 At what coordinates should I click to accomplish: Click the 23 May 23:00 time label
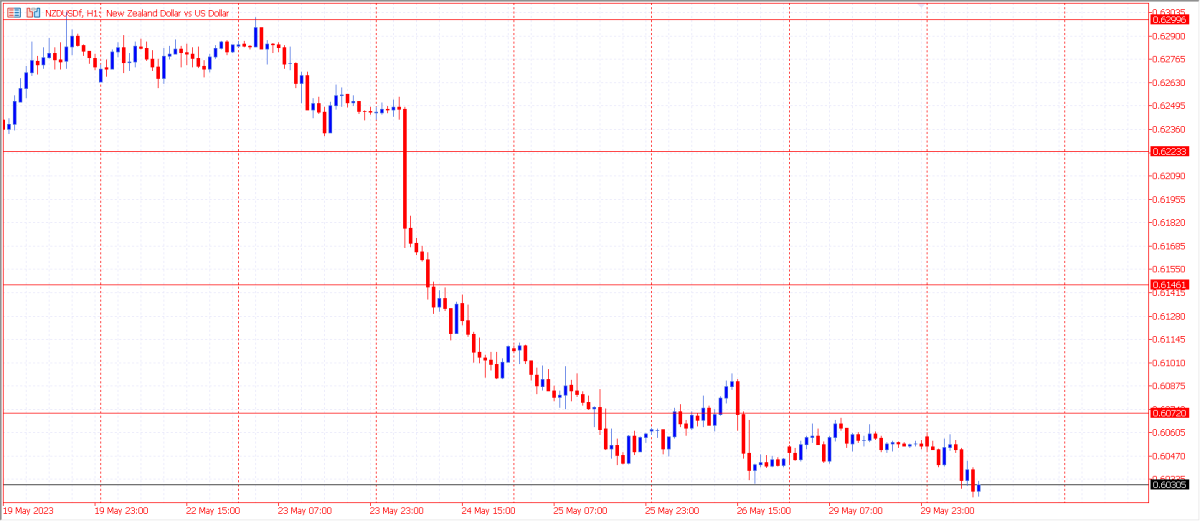397,511
